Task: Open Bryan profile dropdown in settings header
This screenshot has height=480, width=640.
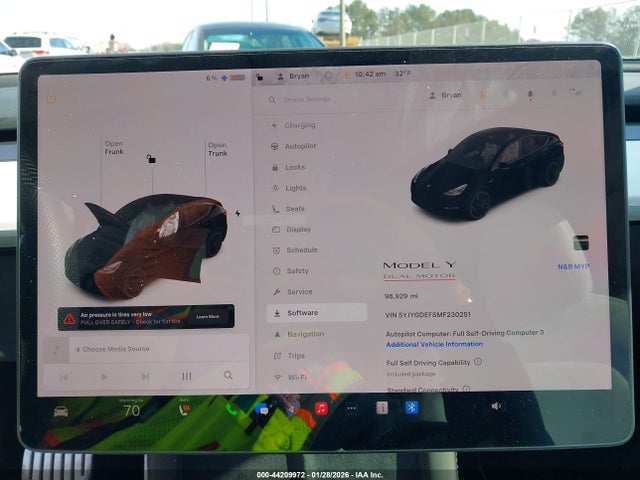Action: click(x=445, y=95)
